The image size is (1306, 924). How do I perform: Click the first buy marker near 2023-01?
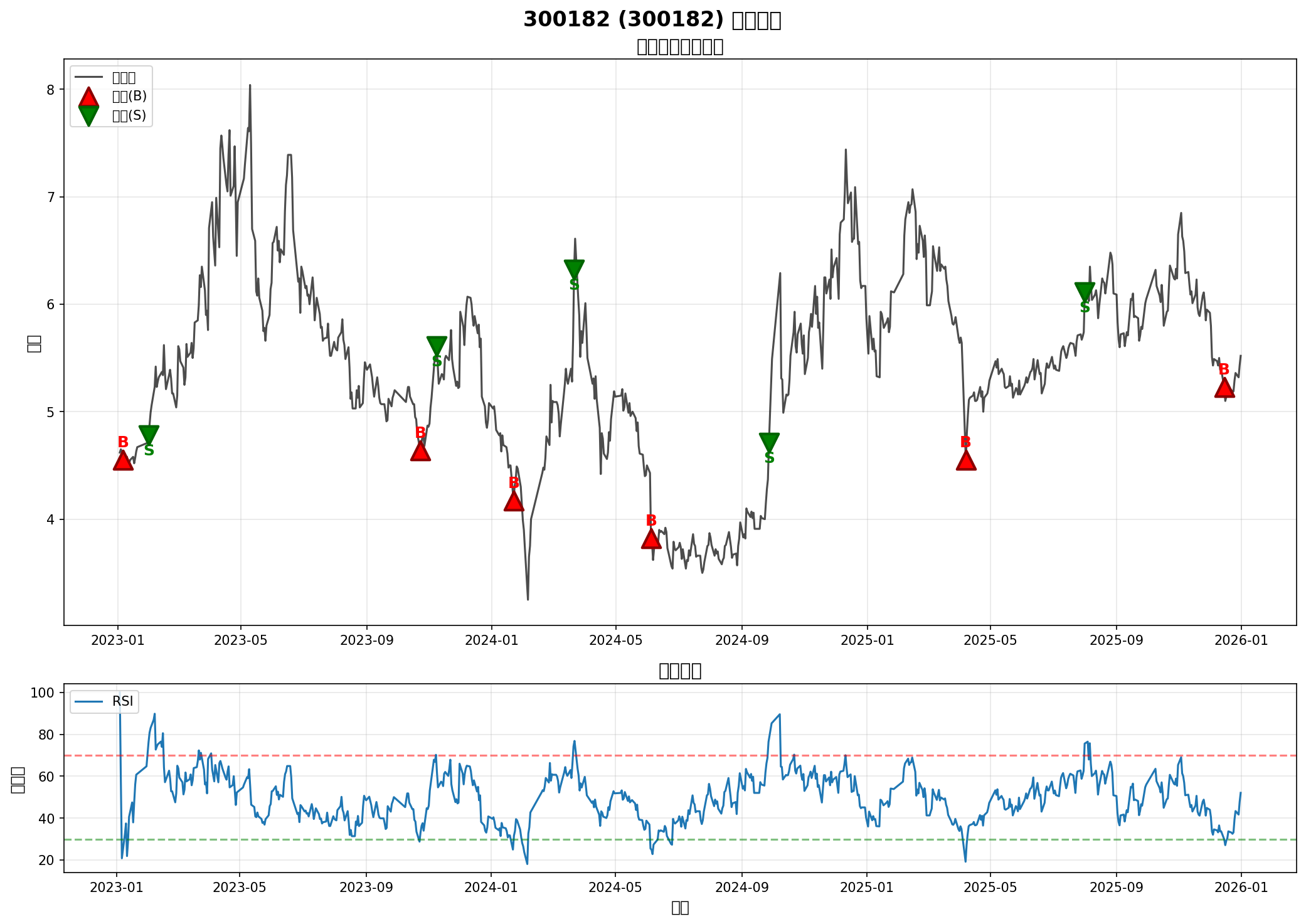point(123,461)
